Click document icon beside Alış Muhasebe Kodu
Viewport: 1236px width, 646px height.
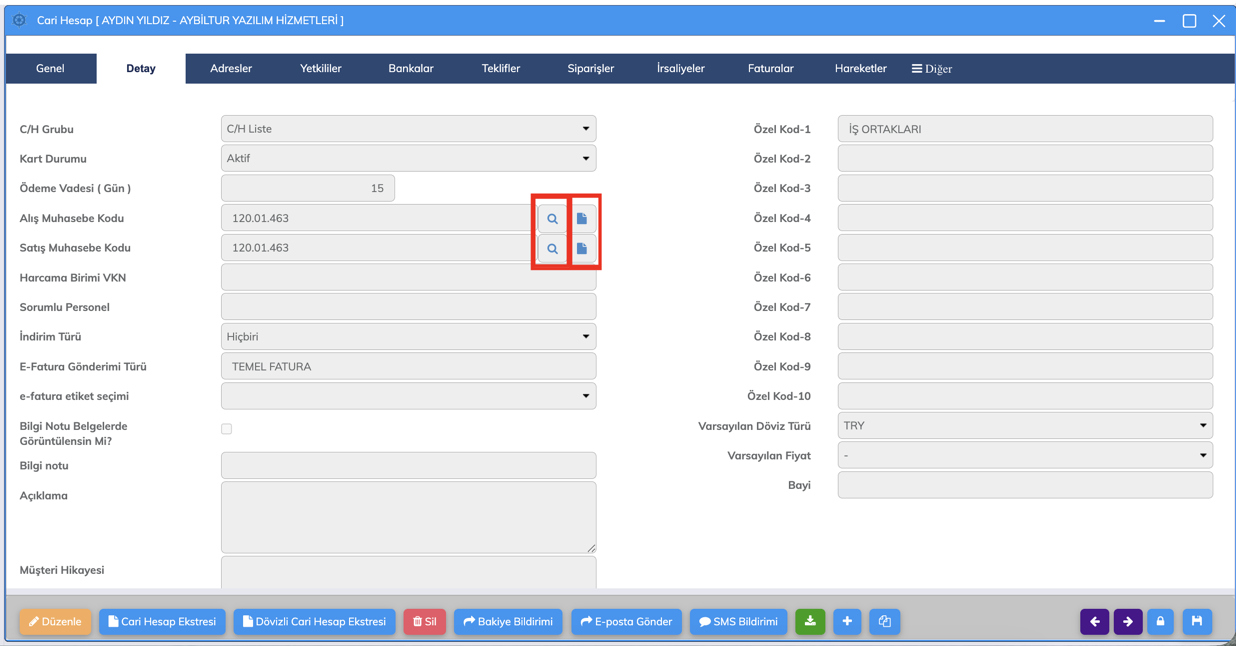pos(582,219)
